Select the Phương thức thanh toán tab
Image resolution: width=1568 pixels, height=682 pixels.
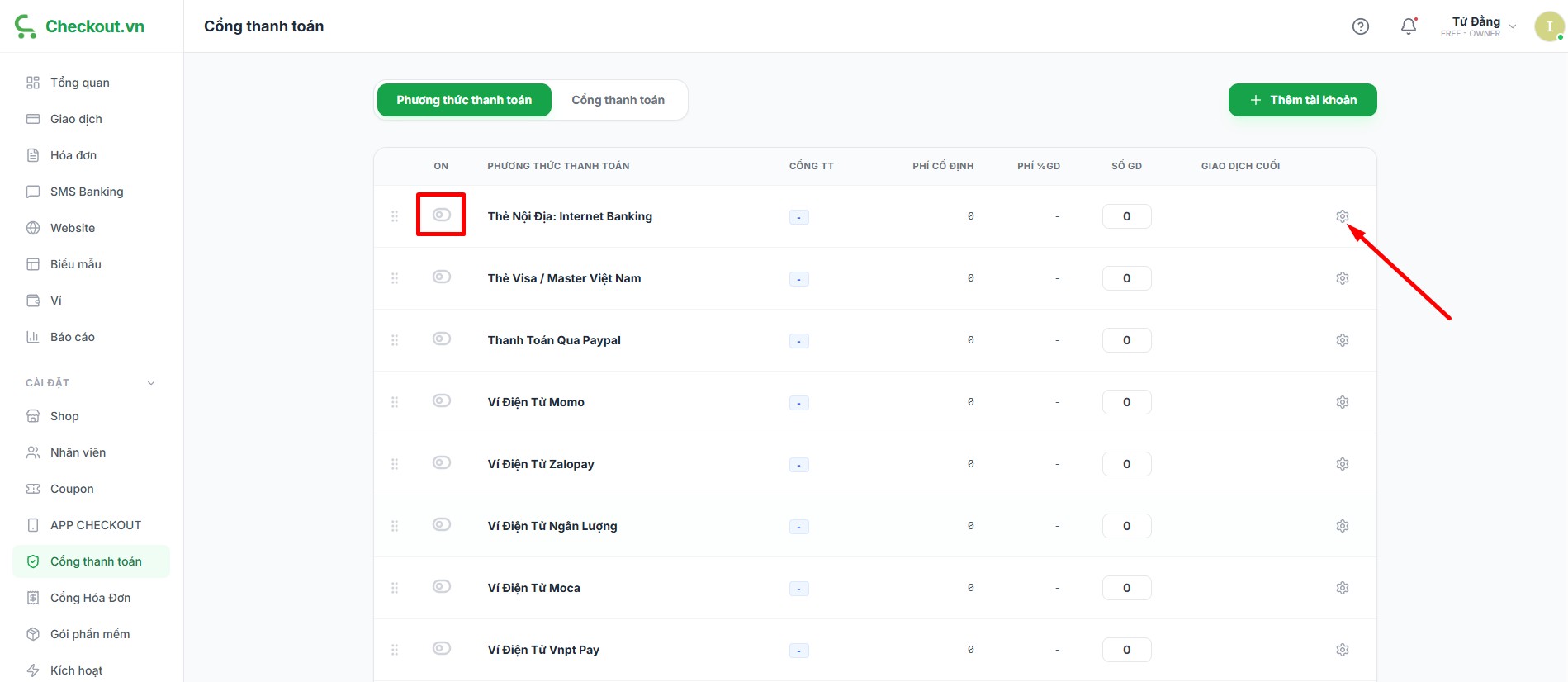pyautogui.click(x=464, y=100)
